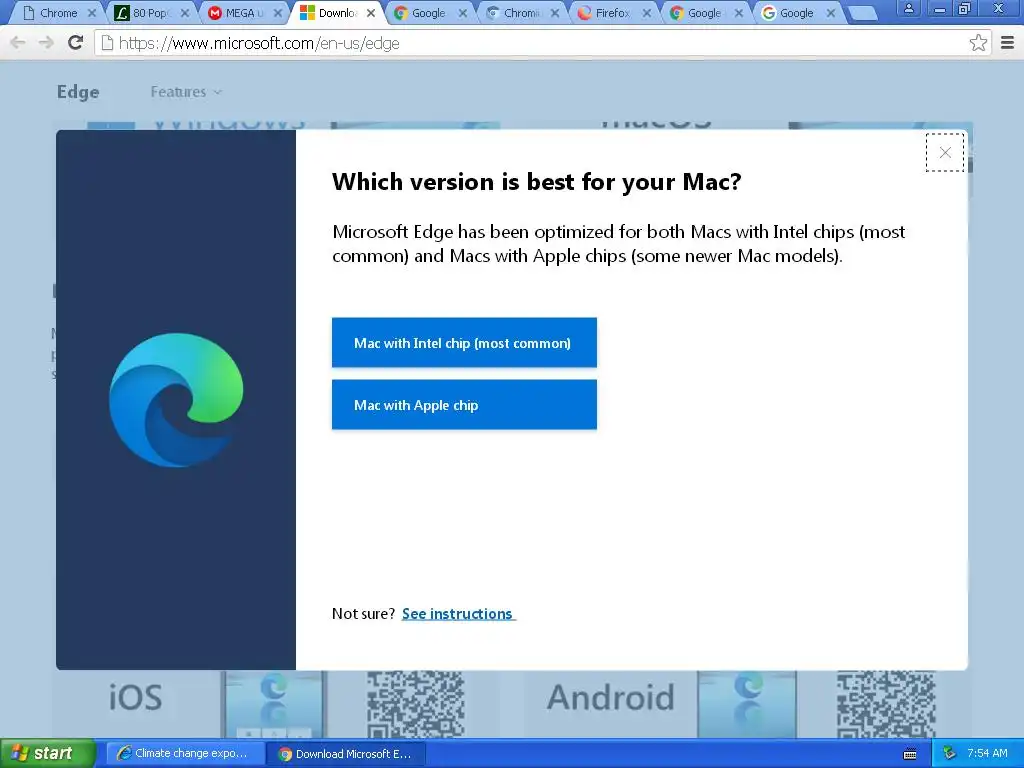
Task: Switch to the first Chrome tab
Action: (57, 13)
